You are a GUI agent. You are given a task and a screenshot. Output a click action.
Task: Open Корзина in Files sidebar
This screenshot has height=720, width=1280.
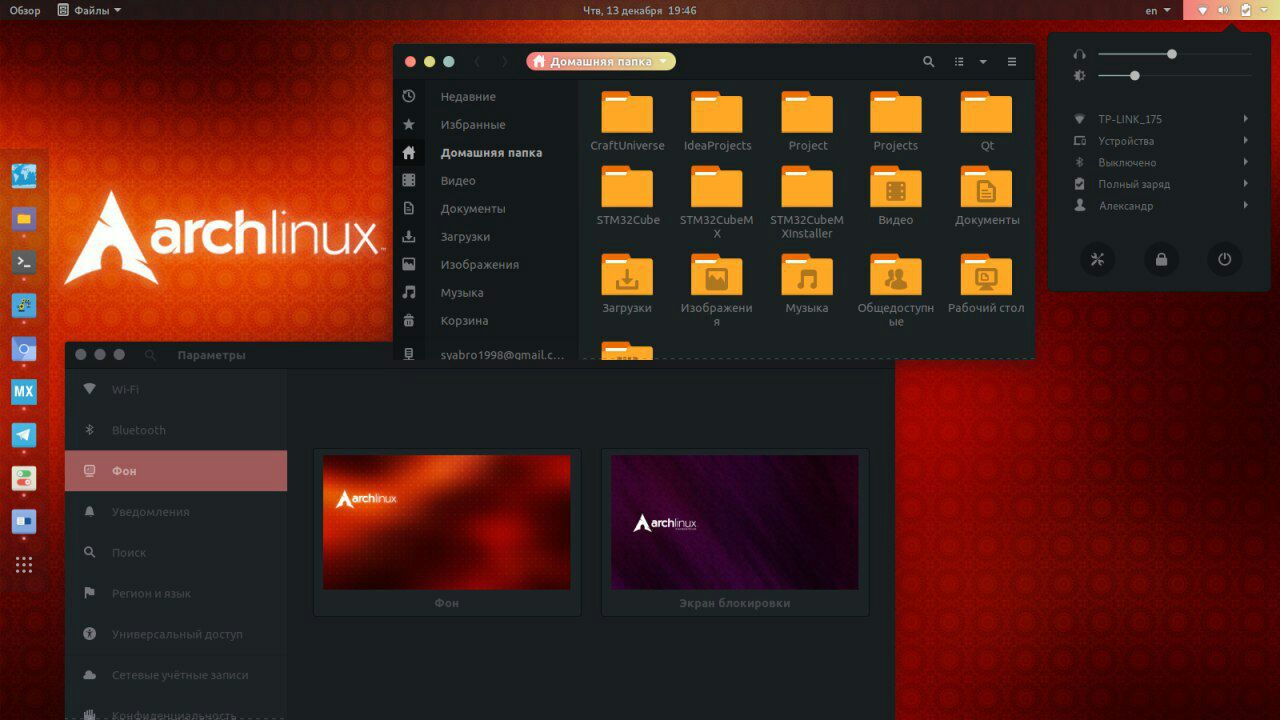(486, 321)
